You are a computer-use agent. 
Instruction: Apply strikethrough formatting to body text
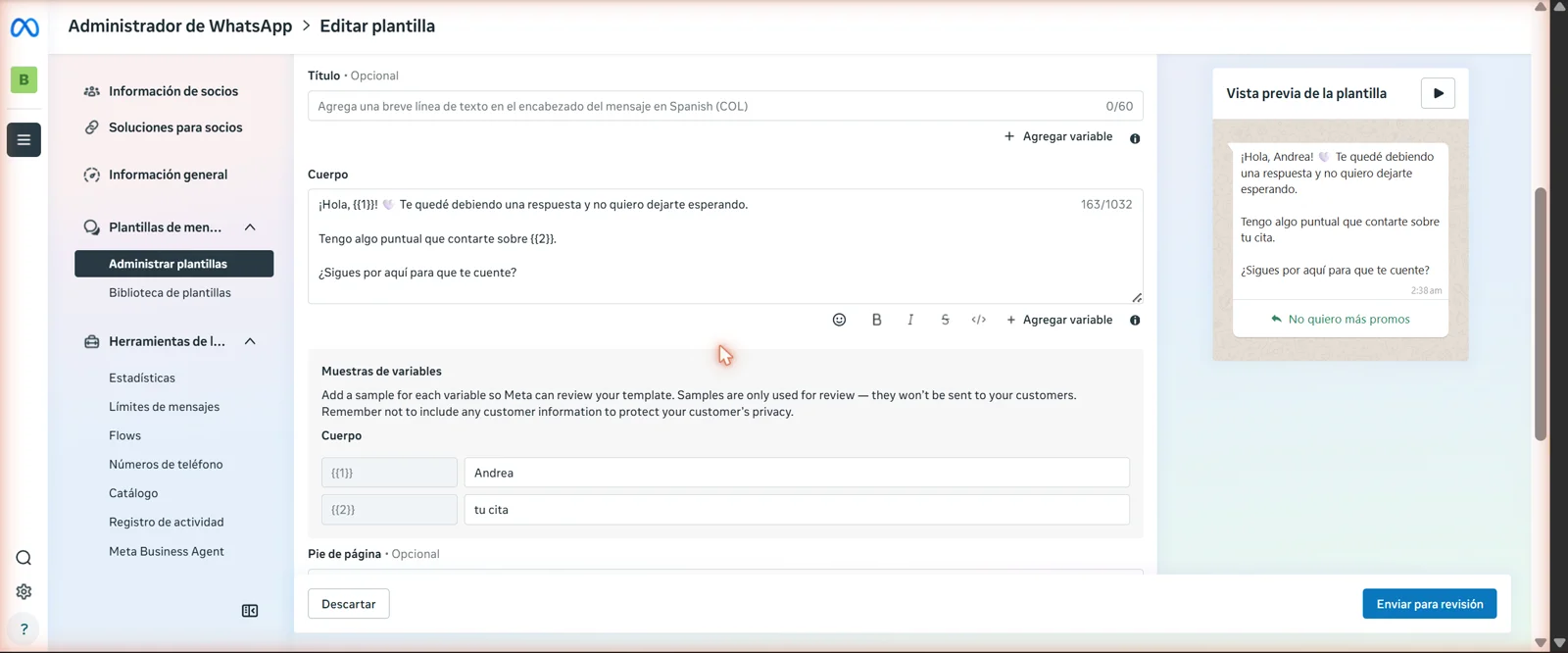point(945,320)
